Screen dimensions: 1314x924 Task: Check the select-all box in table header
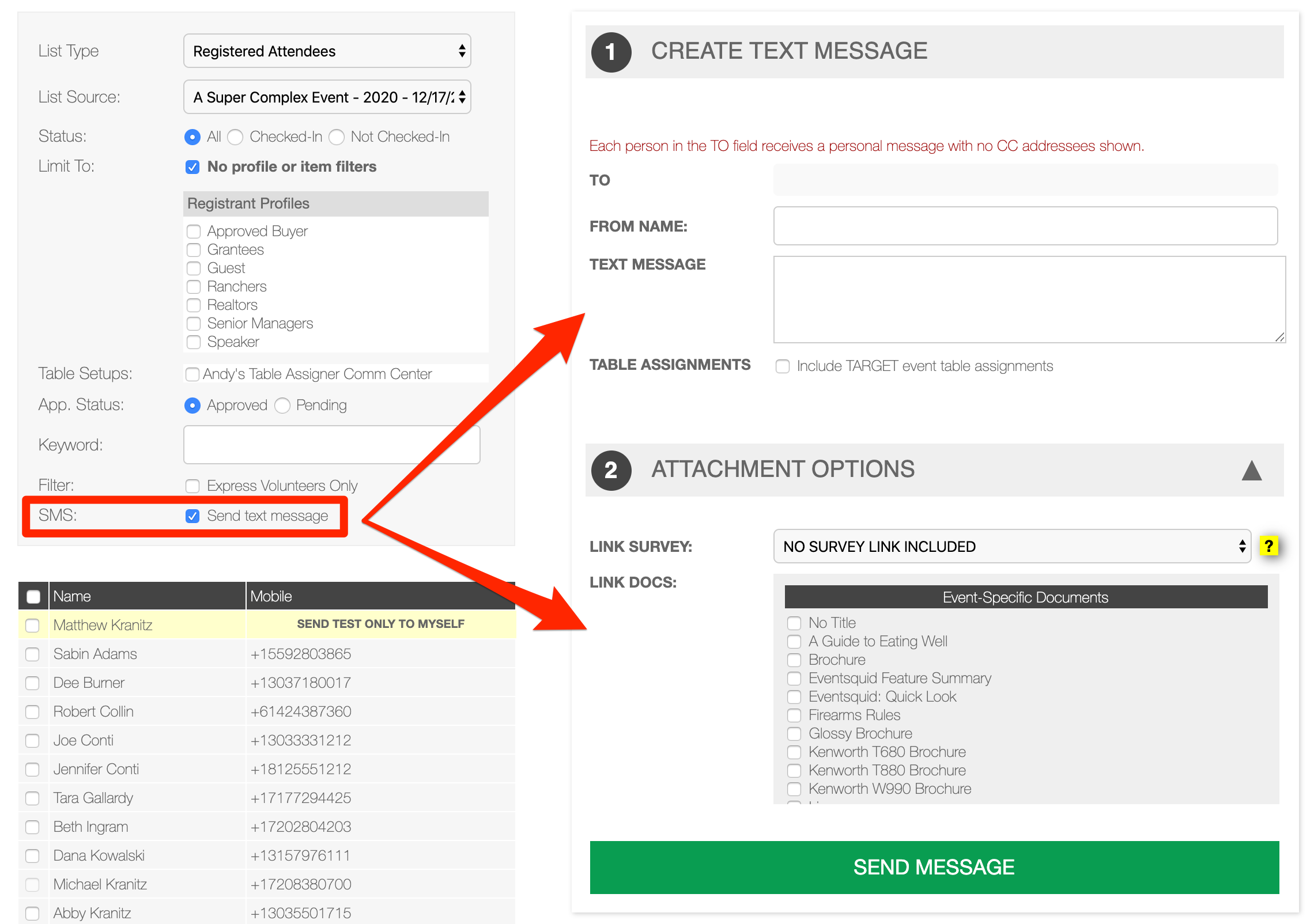(x=33, y=597)
